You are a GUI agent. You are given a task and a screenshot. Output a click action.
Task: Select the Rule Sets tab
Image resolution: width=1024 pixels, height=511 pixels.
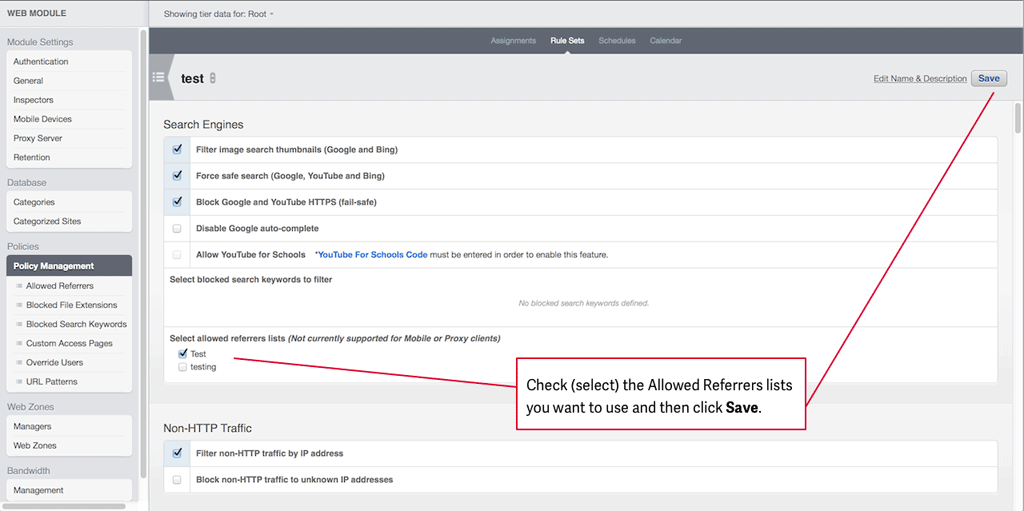pos(567,41)
